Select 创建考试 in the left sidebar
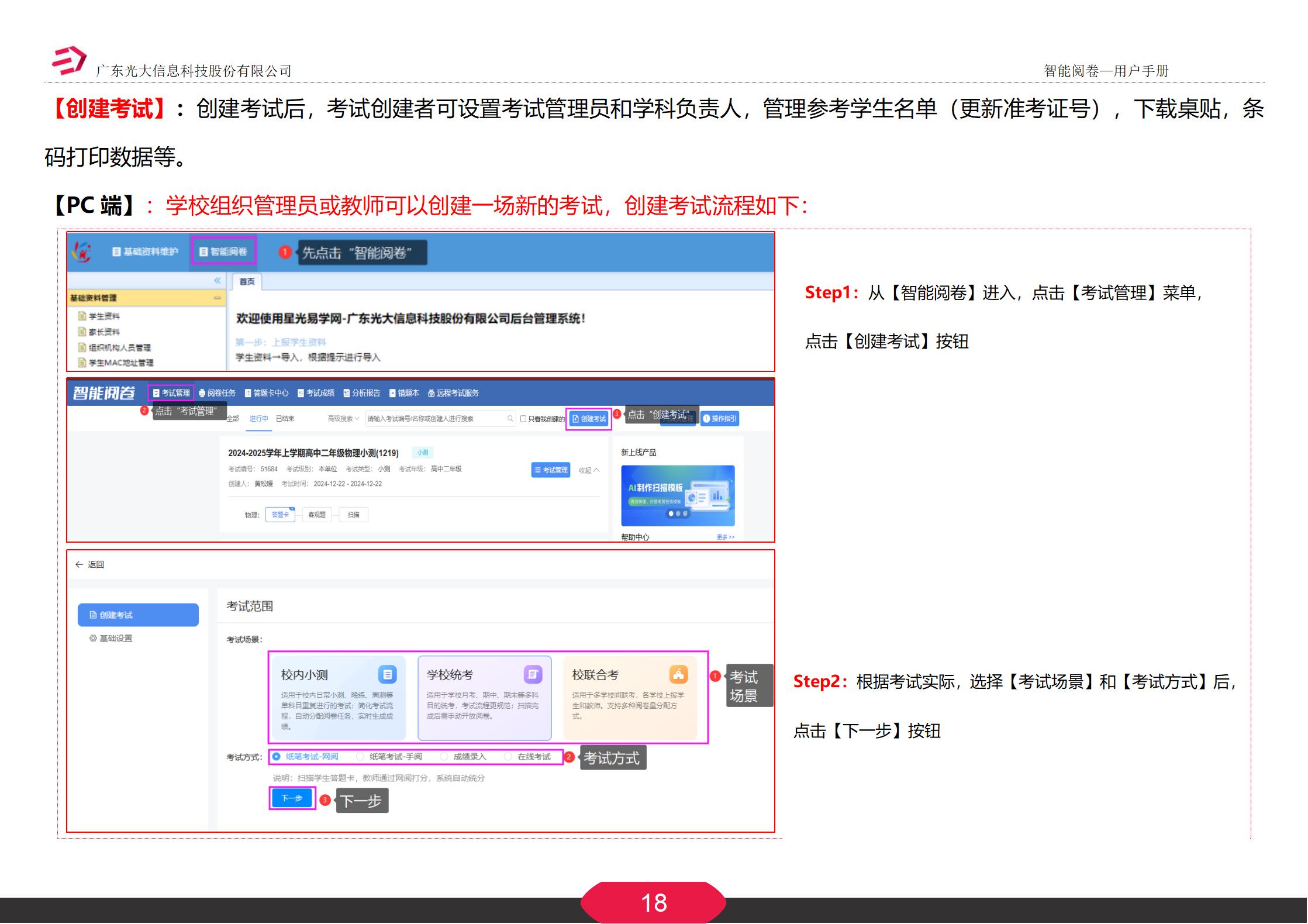This screenshot has height=924, width=1308. pyautogui.click(x=139, y=615)
